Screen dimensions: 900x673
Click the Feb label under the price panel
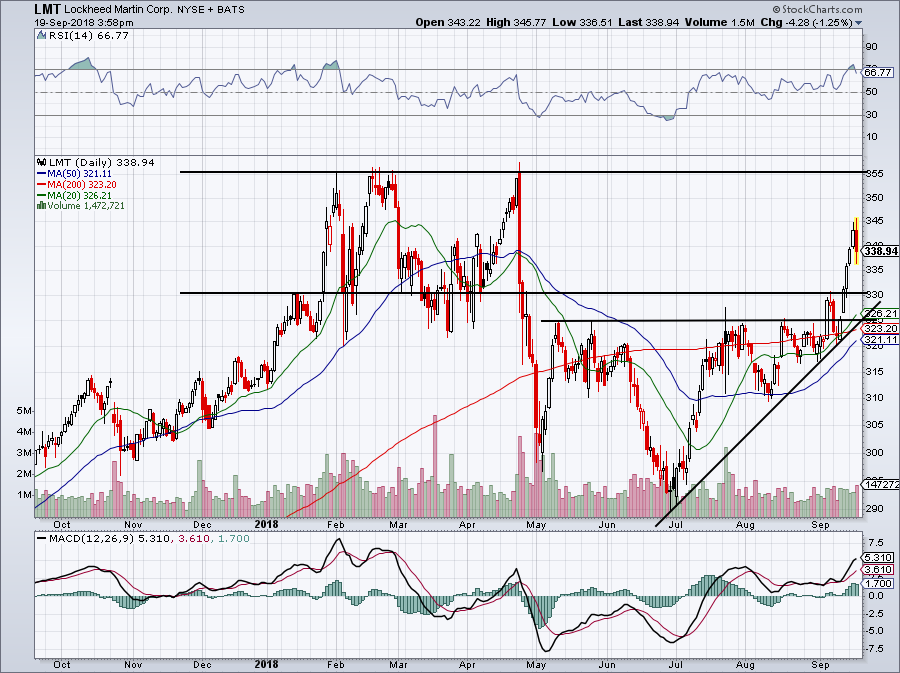click(335, 524)
